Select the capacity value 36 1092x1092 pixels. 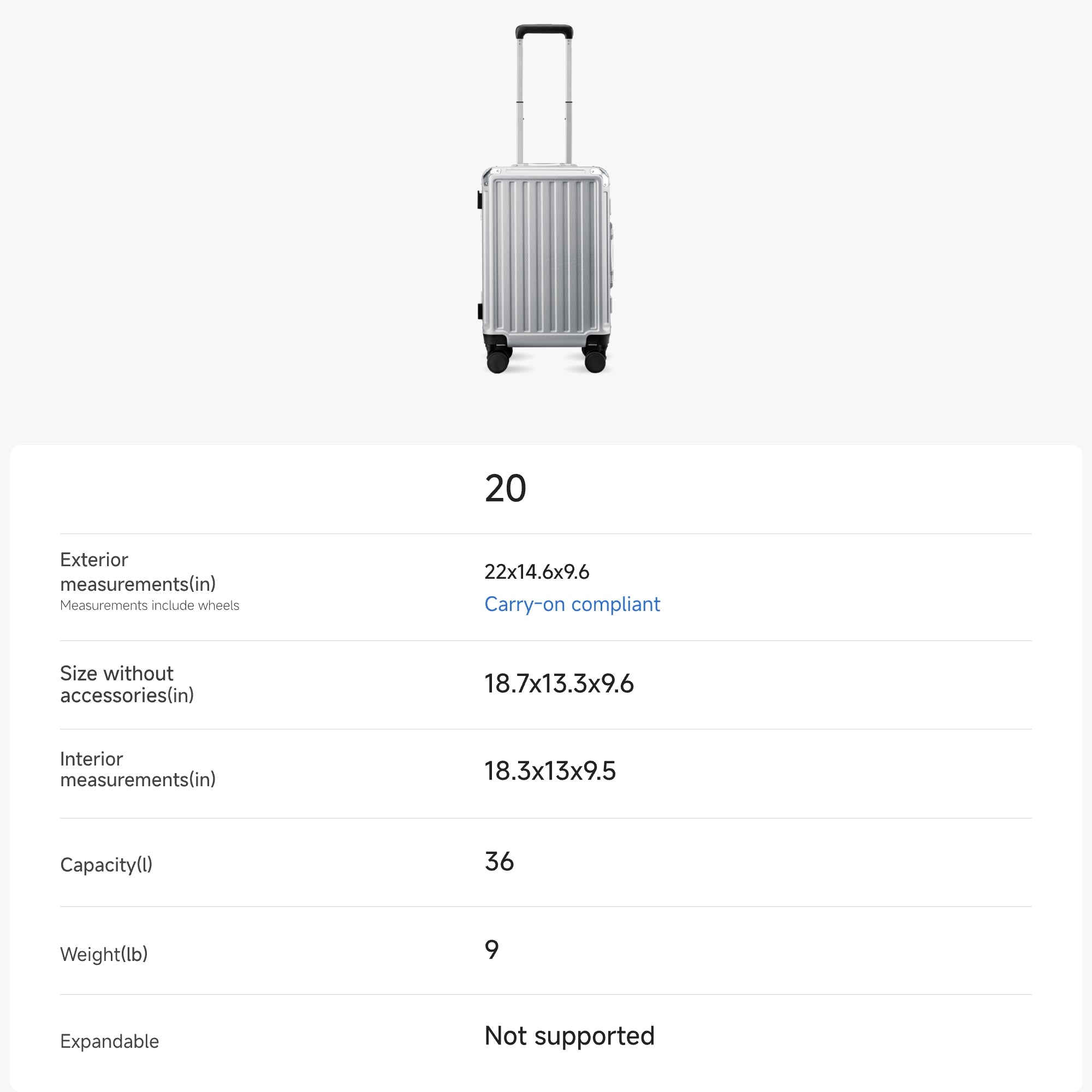tap(499, 862)
